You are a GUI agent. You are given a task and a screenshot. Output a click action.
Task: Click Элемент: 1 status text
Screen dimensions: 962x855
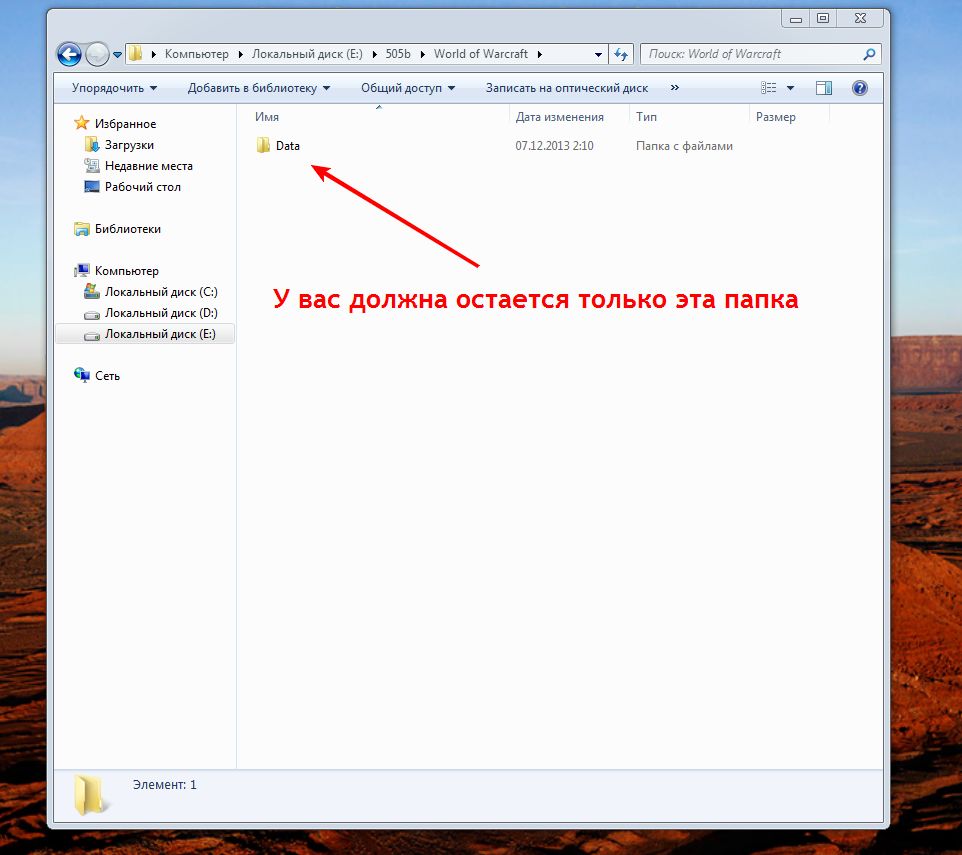164,784
